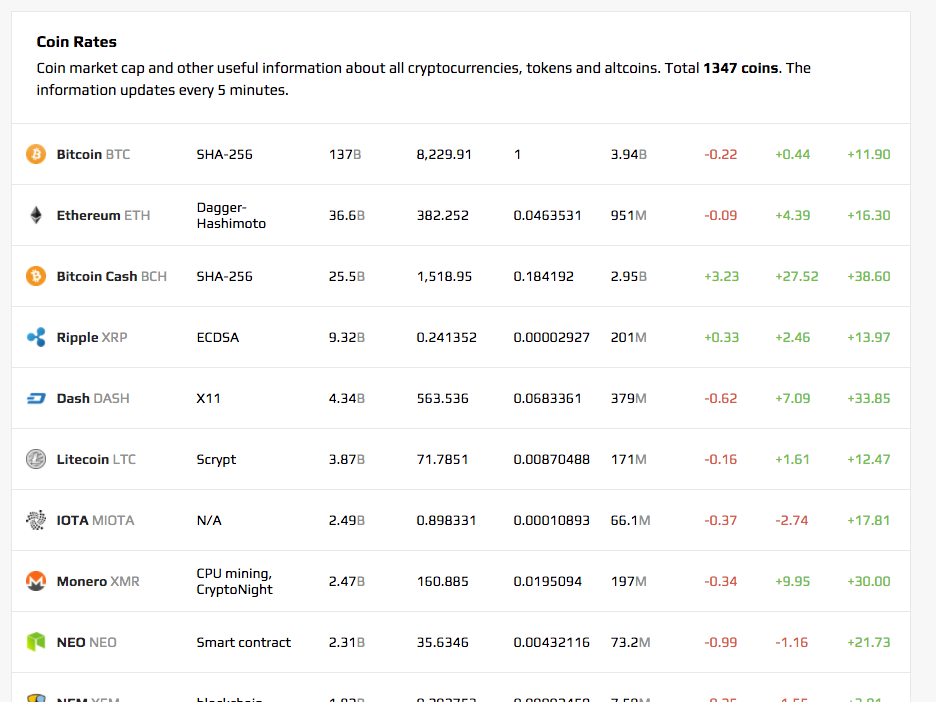
Task: Click the Monero logo icon
Action: click(x=36, y=581)
